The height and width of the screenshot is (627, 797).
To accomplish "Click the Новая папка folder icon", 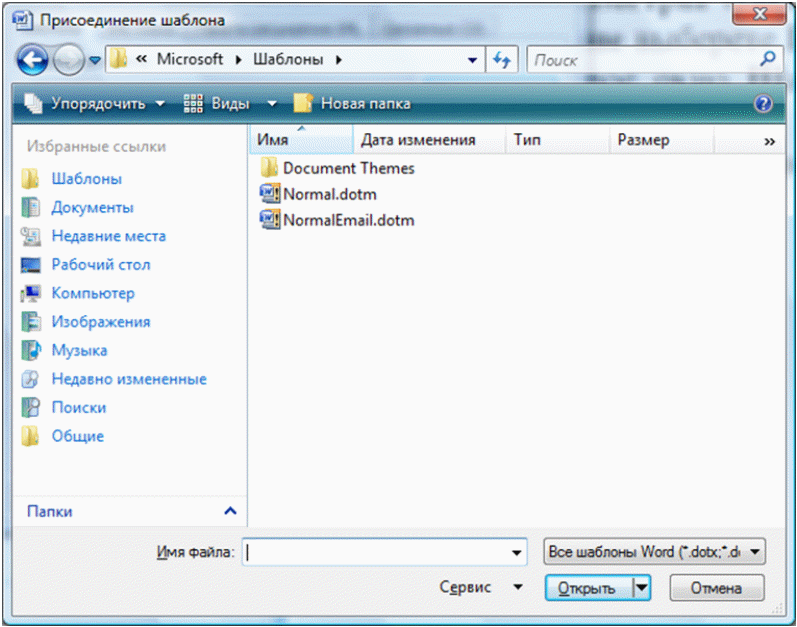I will [x=303, y=103].
